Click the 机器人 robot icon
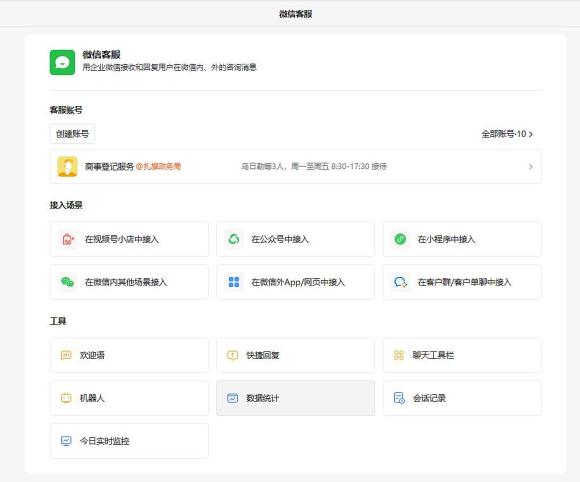This screenshot has height=482, width=580. pyautogui.click(x=66, y=398)
